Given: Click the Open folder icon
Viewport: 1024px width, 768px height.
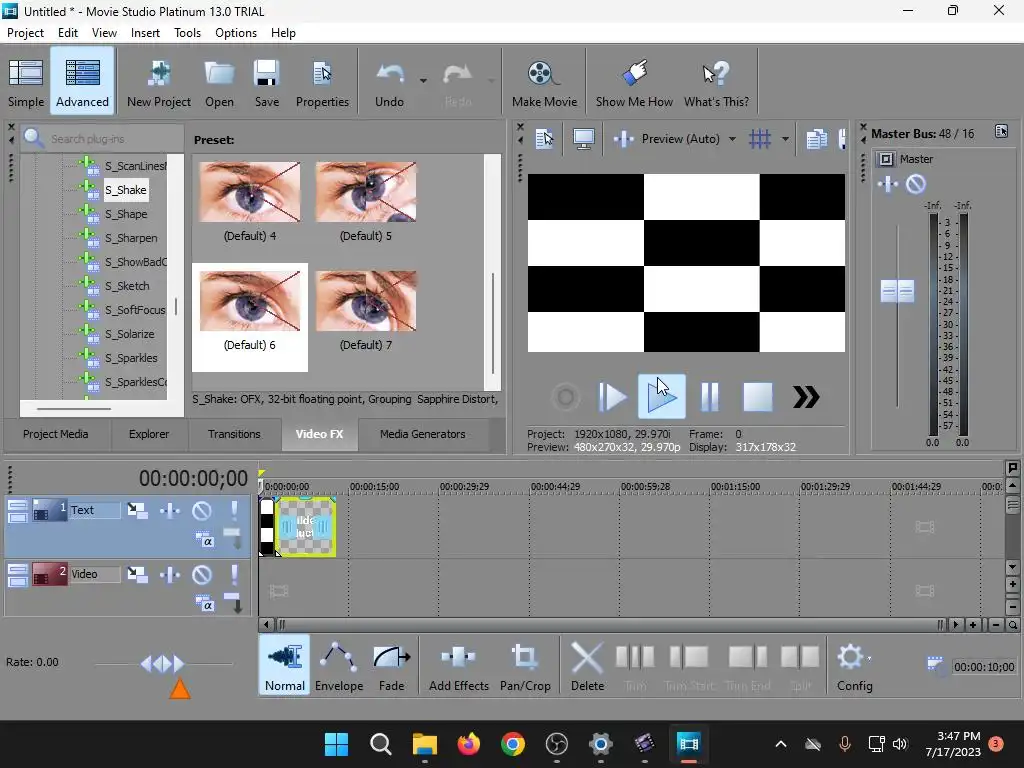Looking at the screenshot, I should (x=219, y=82).
